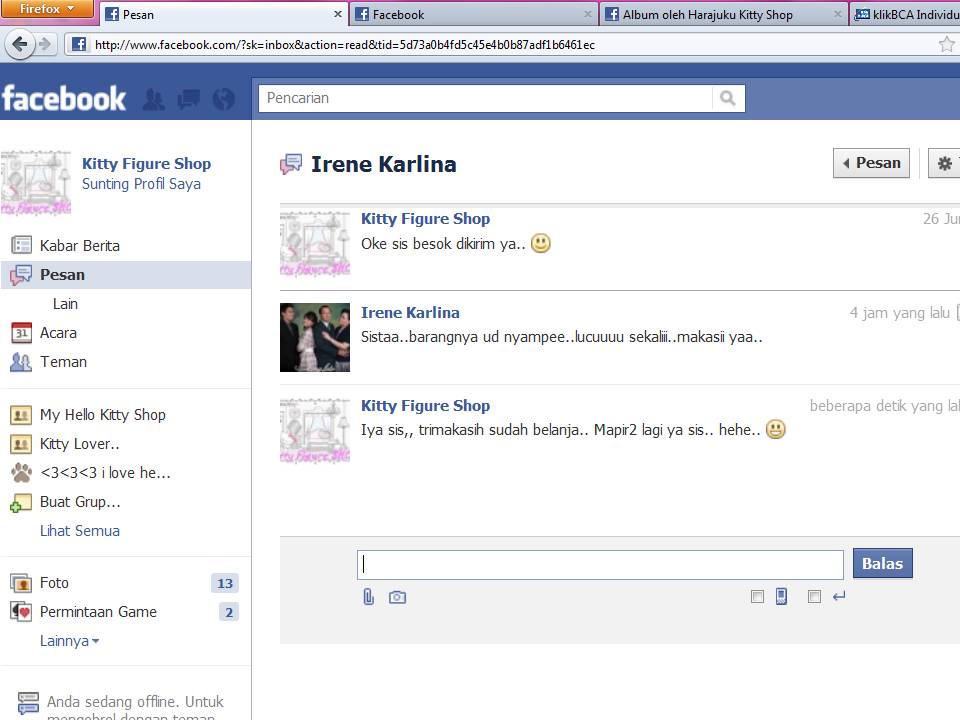Click the Buat Grup create group icon
Viewport: 960px width, 720px height.
(x=21, y=503)
